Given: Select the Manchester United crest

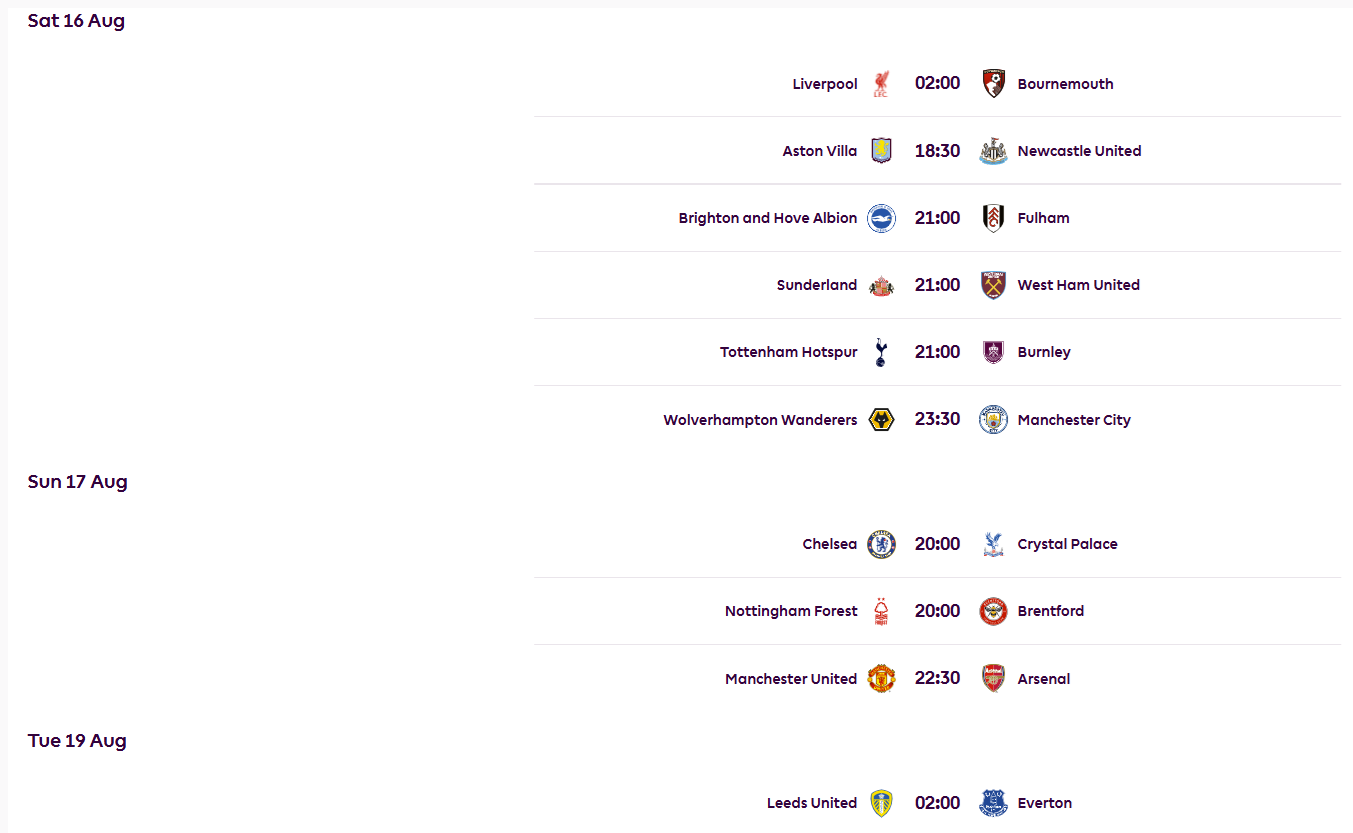Looking at the screenshot, I should point(881,678).
